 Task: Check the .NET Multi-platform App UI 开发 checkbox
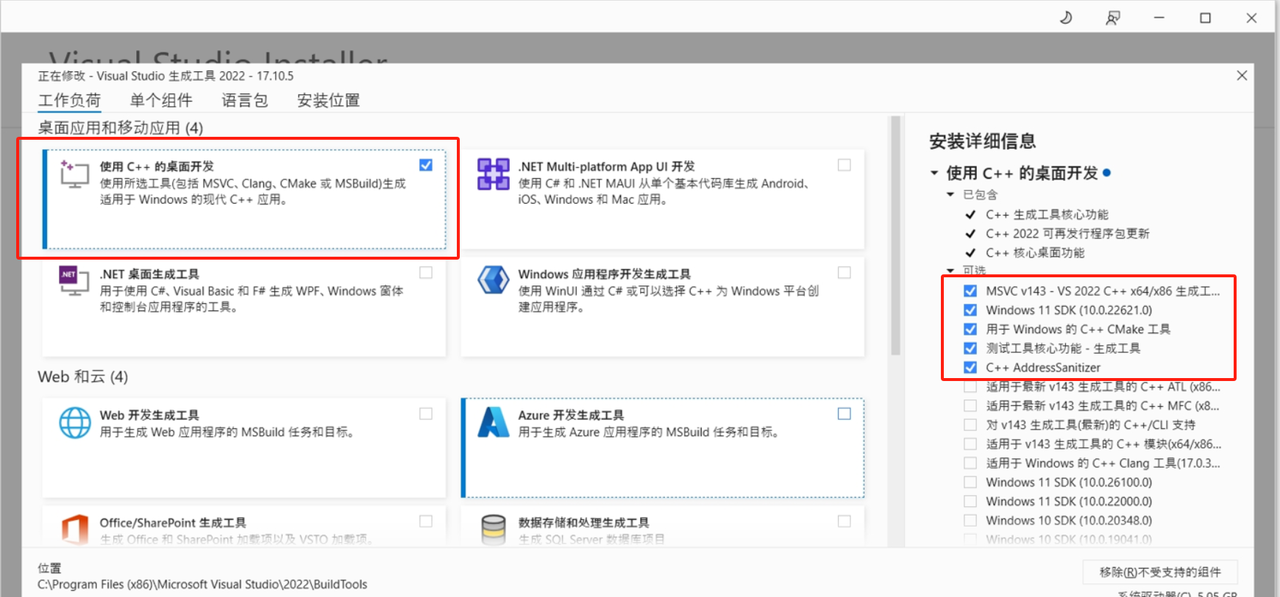pos(845,165)
